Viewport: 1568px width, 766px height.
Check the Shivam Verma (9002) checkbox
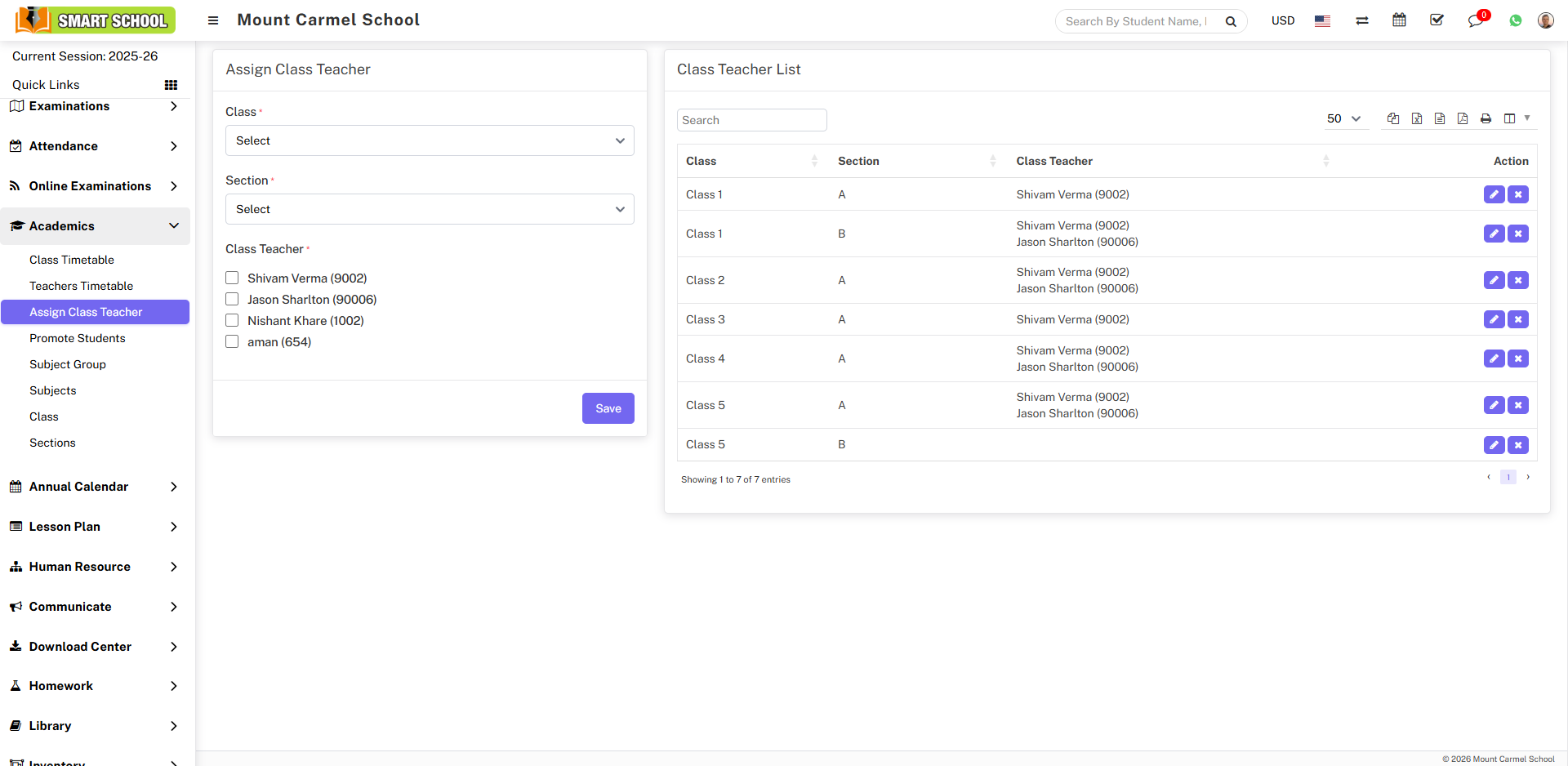click(233, 278)
